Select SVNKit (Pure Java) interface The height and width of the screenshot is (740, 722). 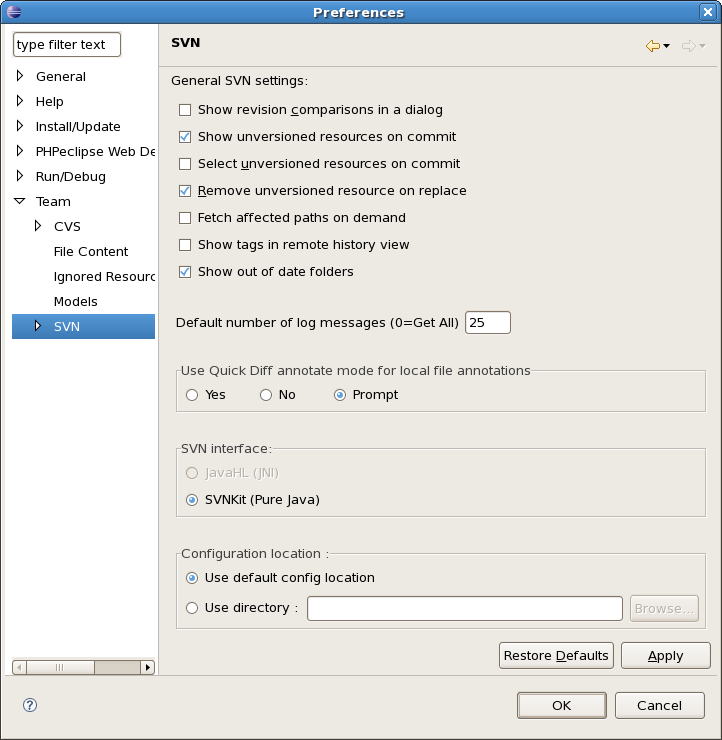coord(192,500)
